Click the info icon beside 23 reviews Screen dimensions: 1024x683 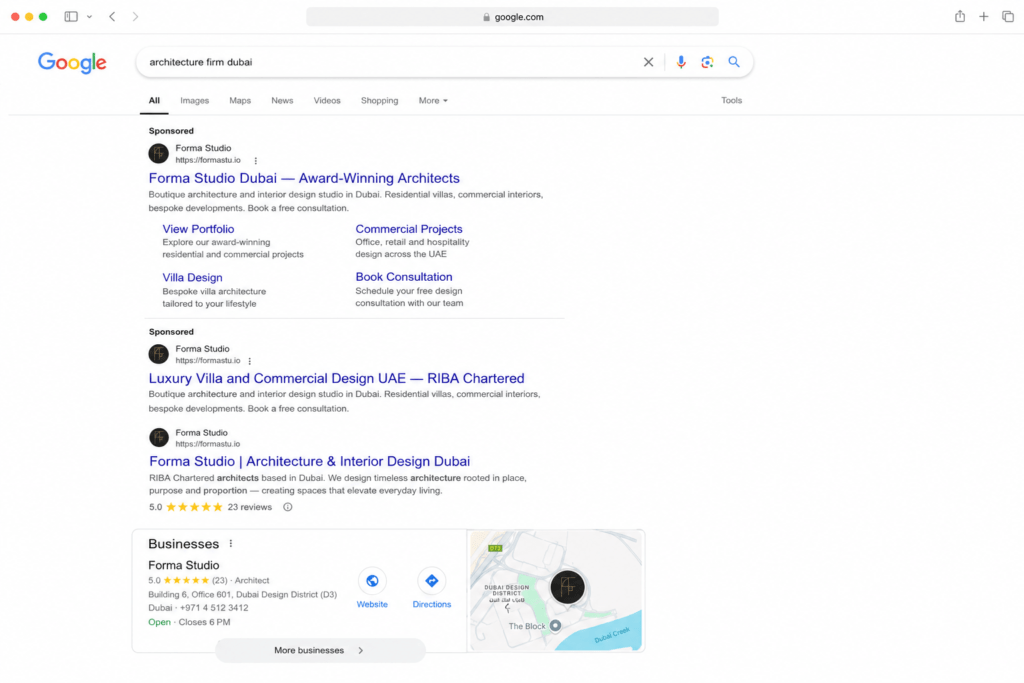pyautogui.click(x=287, y=507)
